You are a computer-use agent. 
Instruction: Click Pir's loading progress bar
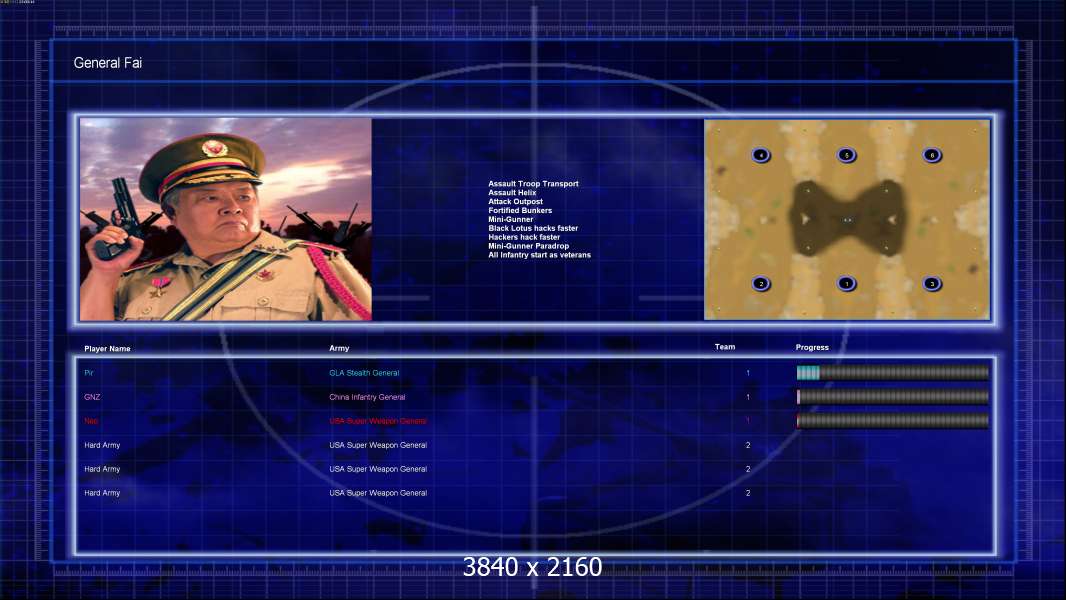click(893, 372)
